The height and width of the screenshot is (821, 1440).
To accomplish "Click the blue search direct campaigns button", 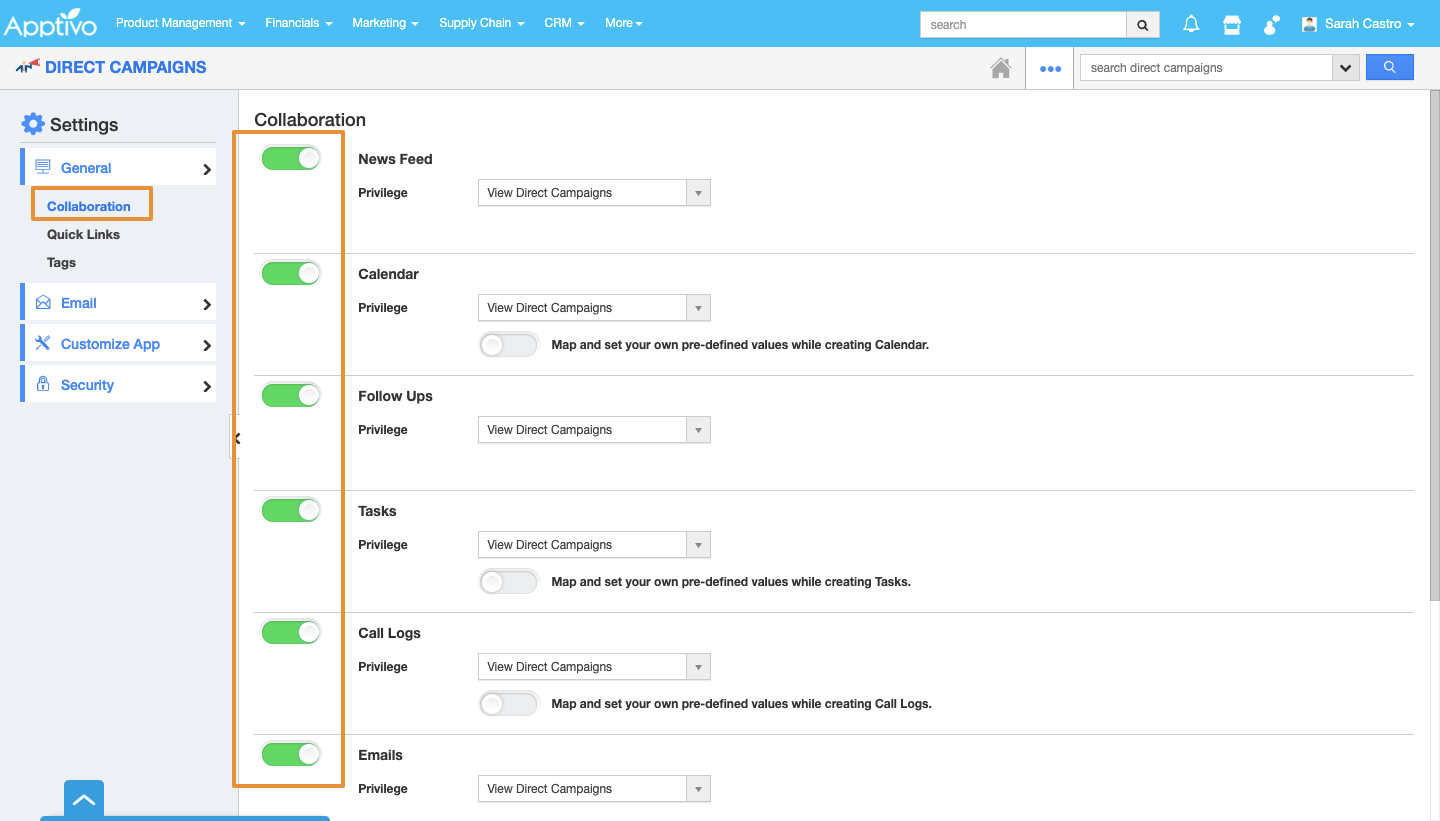I will click(x=1389, y=67).
